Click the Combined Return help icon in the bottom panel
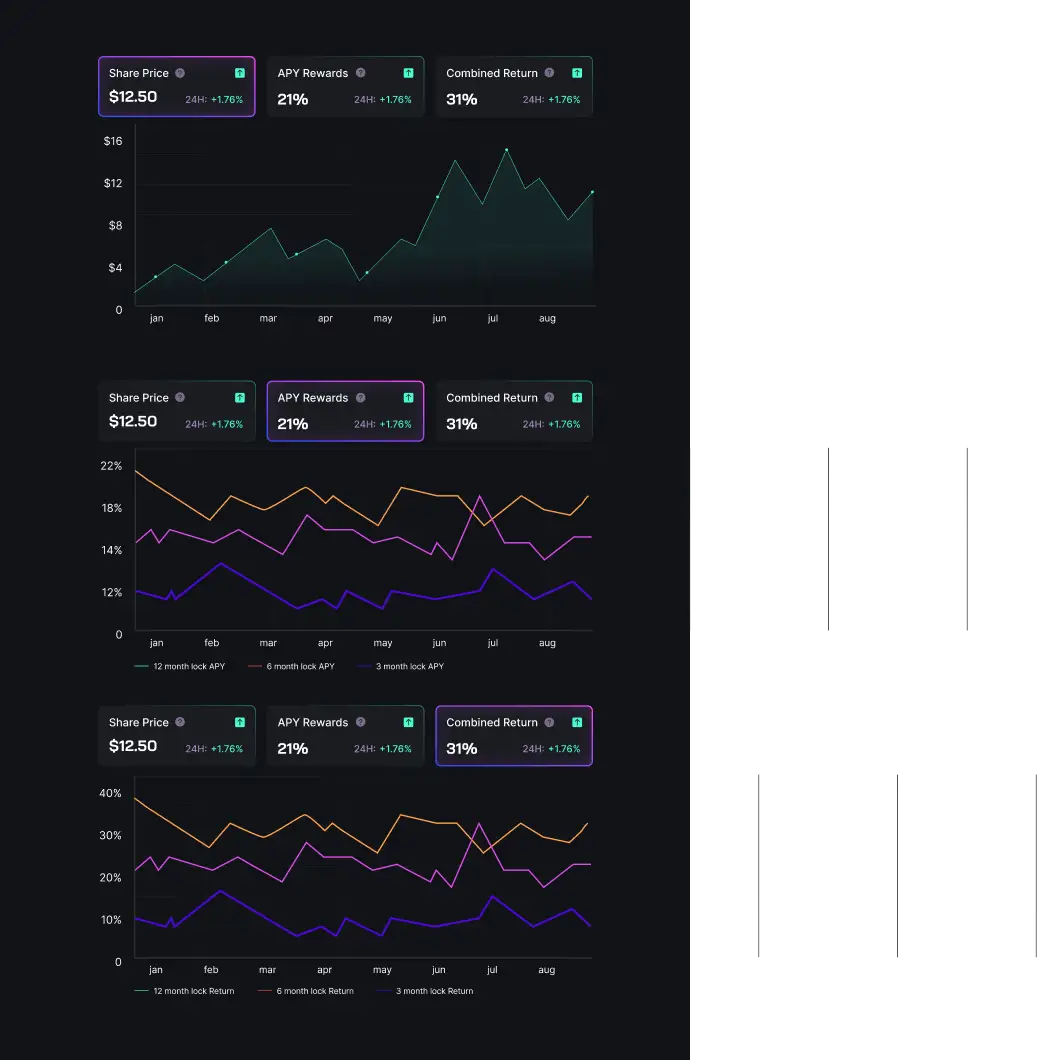The width and height of the screenshot is (1037, 1060). pyautogui.click(x=549, y=722)
